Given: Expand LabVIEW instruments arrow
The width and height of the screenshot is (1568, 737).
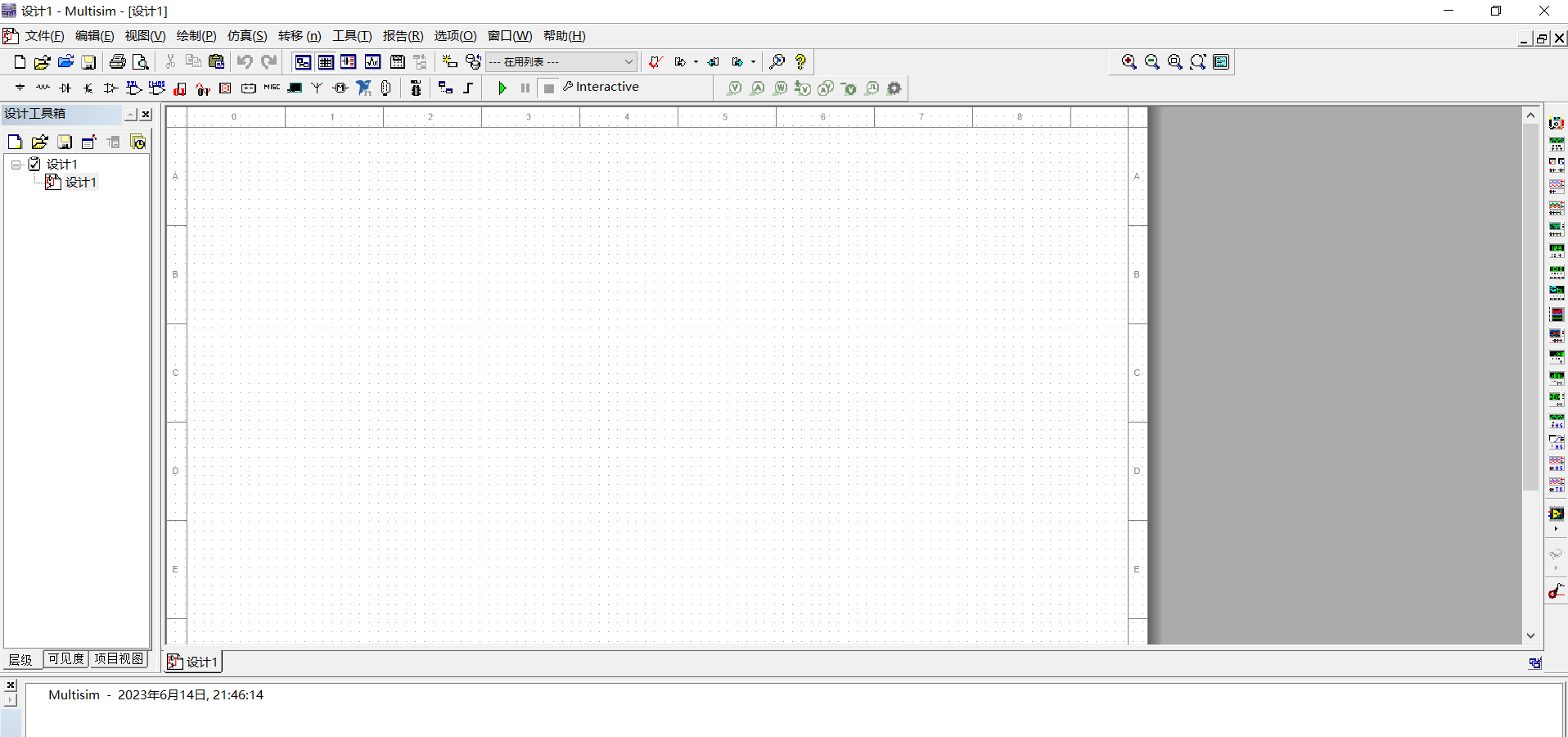Looking at the screenshot, I should pos(1556,529).
